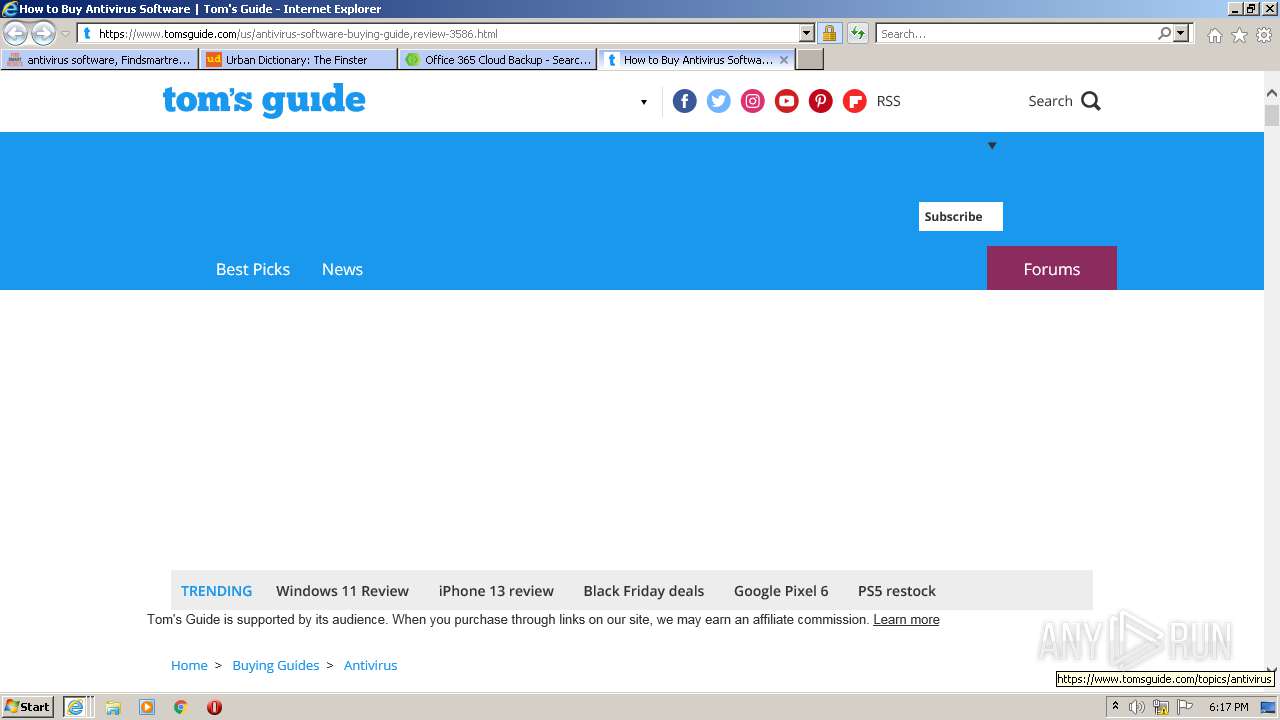The height and width of the screenshot is (720, 1280).
Task: Click the IE Home icon
Action: 1214,35
